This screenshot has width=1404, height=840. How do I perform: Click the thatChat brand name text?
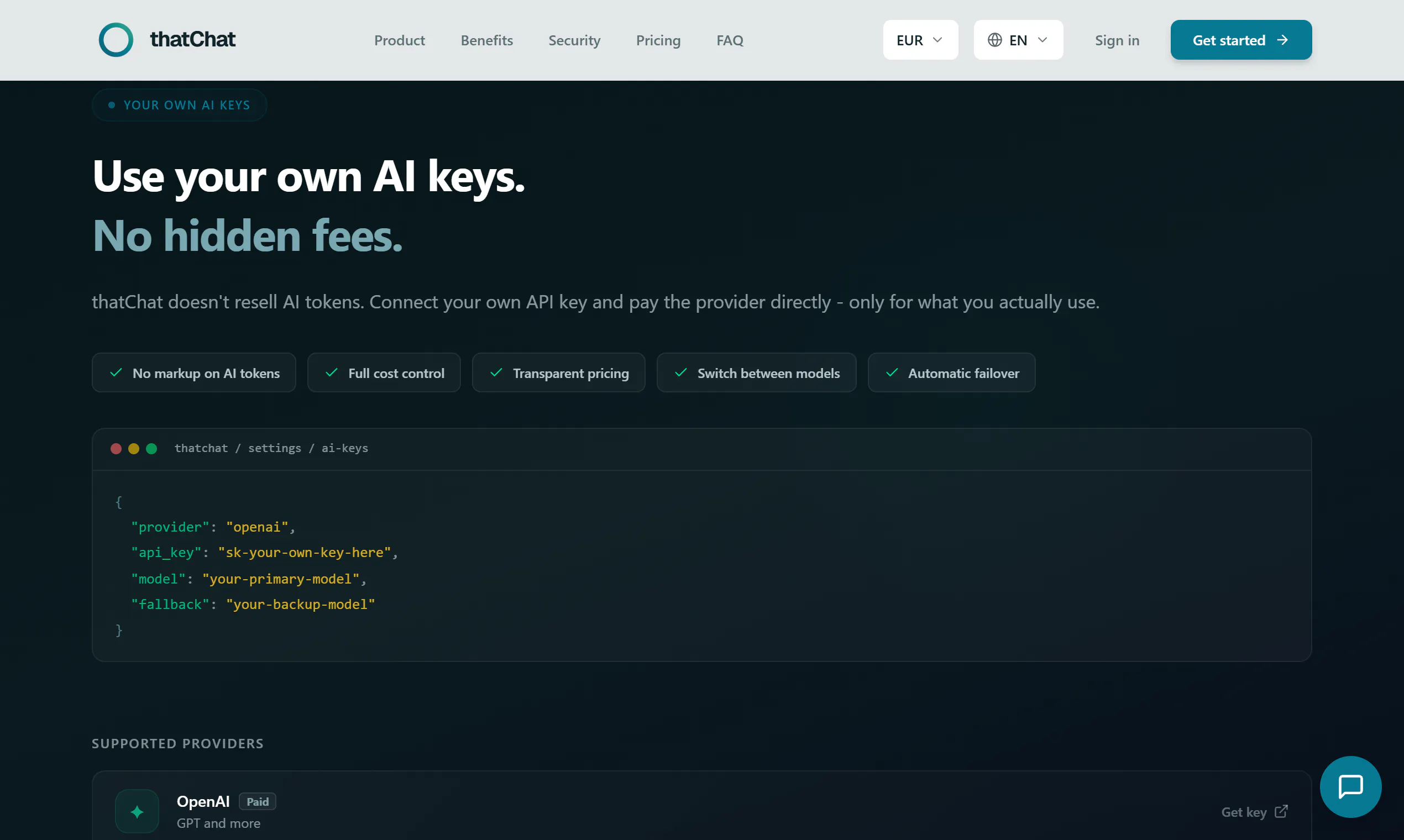pos(192,40)
